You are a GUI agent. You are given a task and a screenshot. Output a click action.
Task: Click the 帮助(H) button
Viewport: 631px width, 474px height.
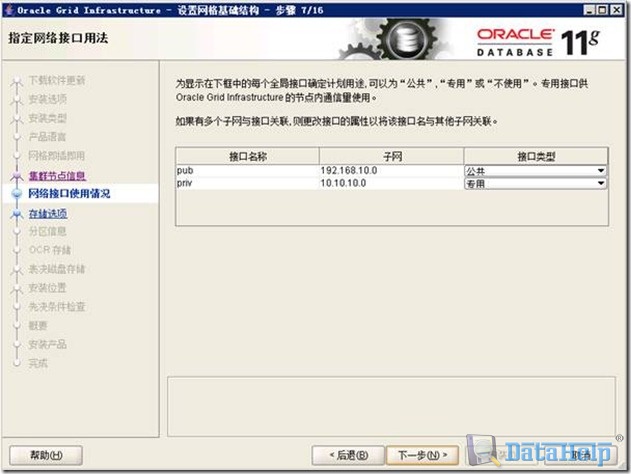click(46, 455)
